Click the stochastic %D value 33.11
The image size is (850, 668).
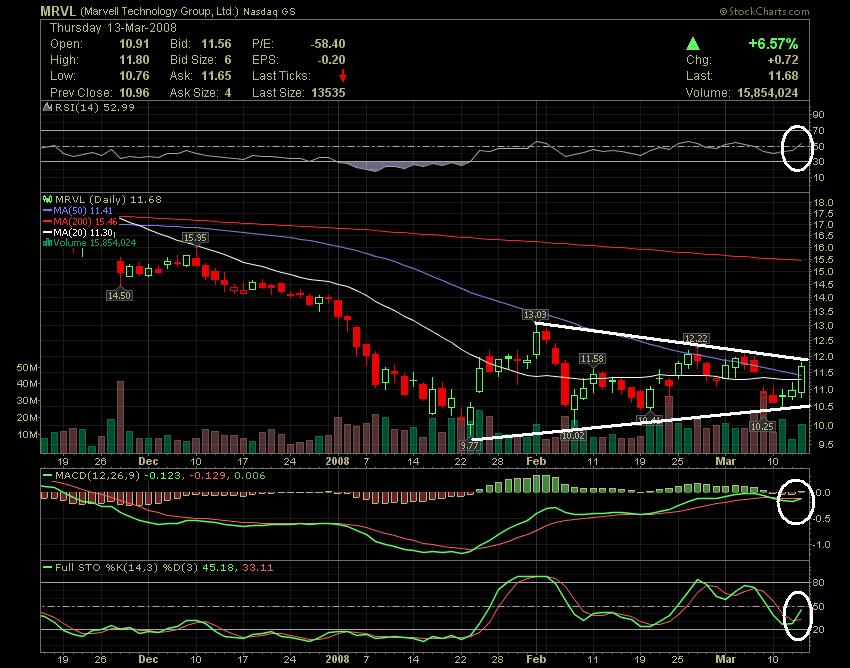(x=257, y=568)
